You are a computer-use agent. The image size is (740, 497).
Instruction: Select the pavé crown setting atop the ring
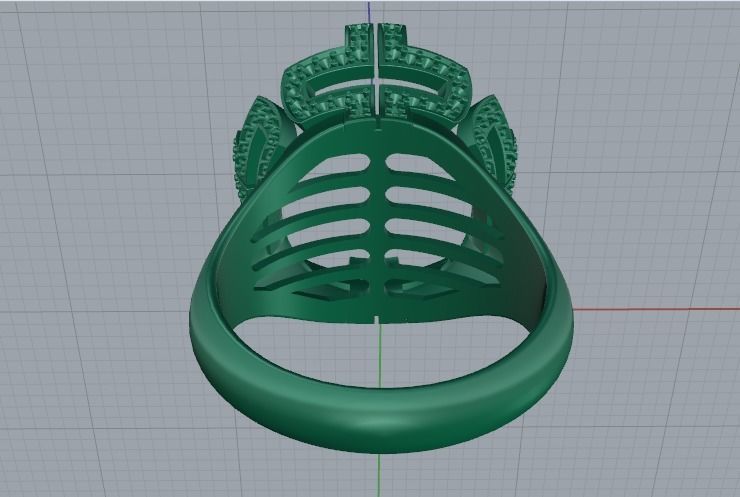coord(376,76)
